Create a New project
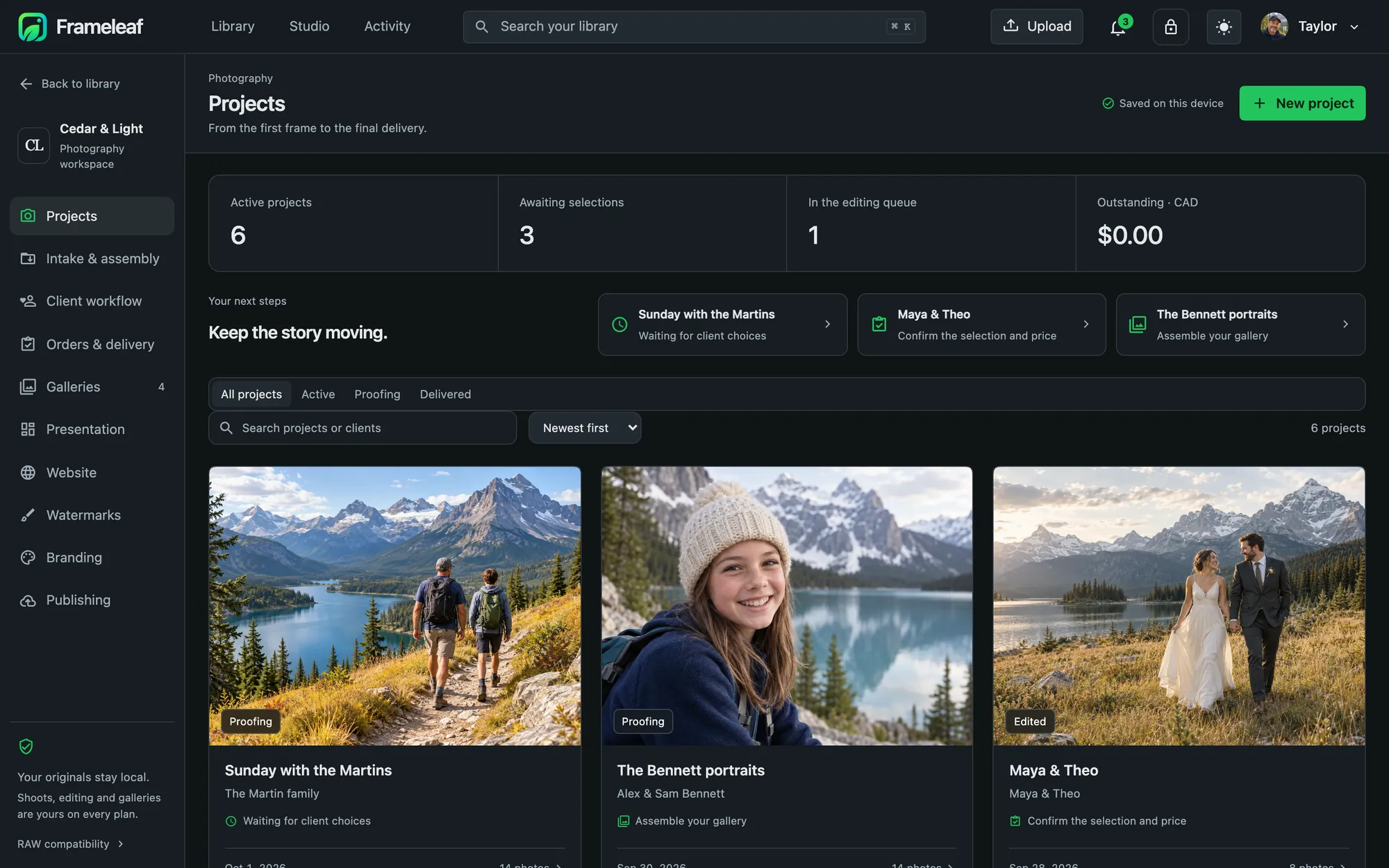 1302,103
